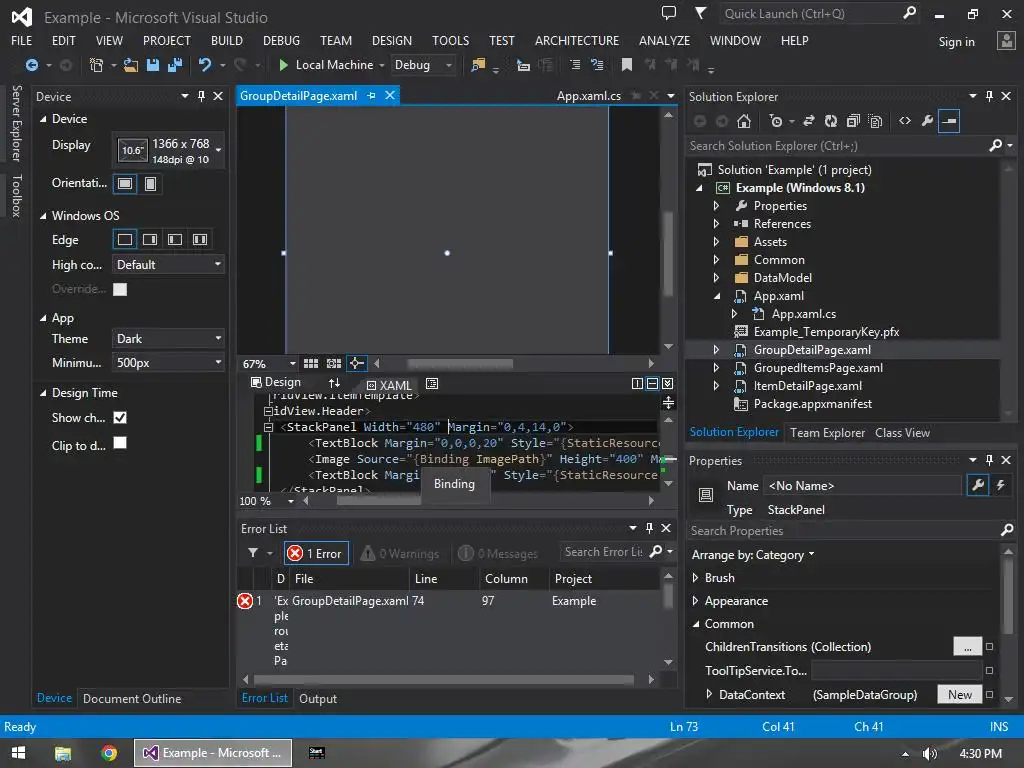Screen dimensions: 1024x768
Task: Click New button for DataContext
Action: click(959, 695)
